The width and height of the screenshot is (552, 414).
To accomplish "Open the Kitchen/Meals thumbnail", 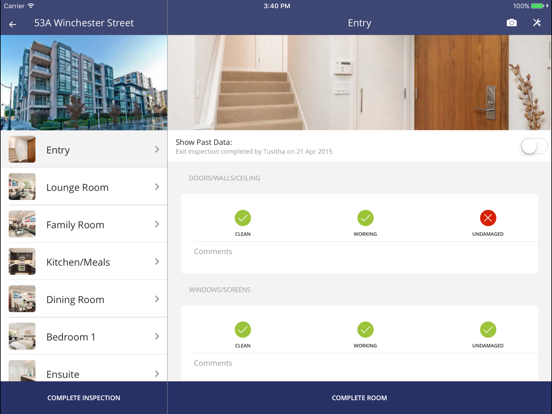I will click(x=22, y=262).
